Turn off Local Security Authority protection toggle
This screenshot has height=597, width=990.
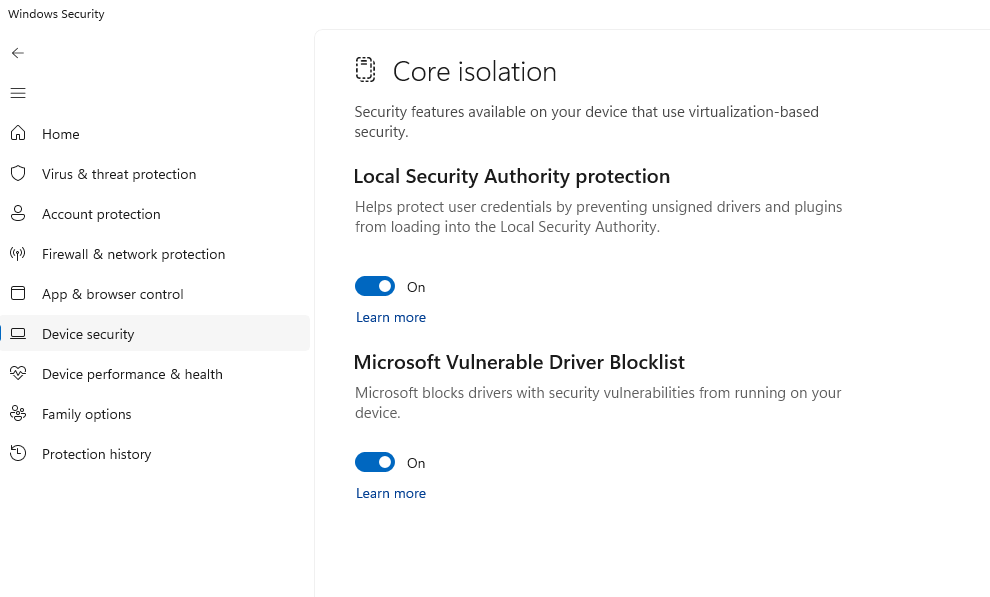point(375,287)
